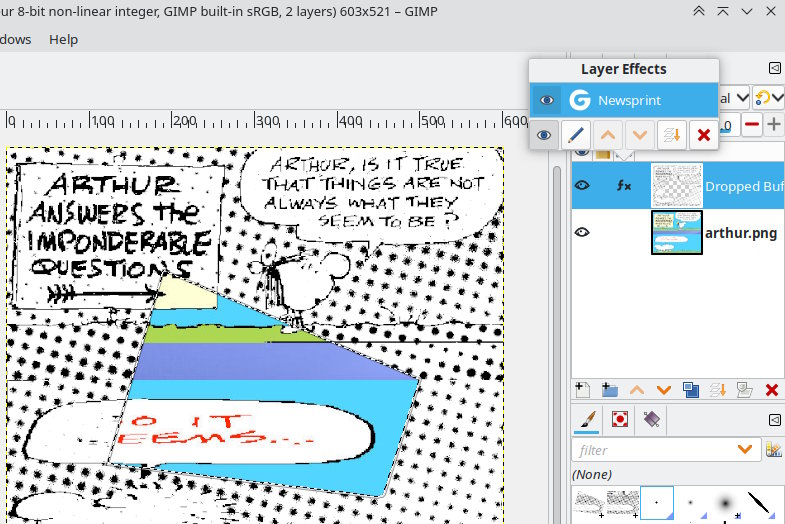Switch to the Patterns tab
Viewport: 785px width, 524px height.
point(620,420)
